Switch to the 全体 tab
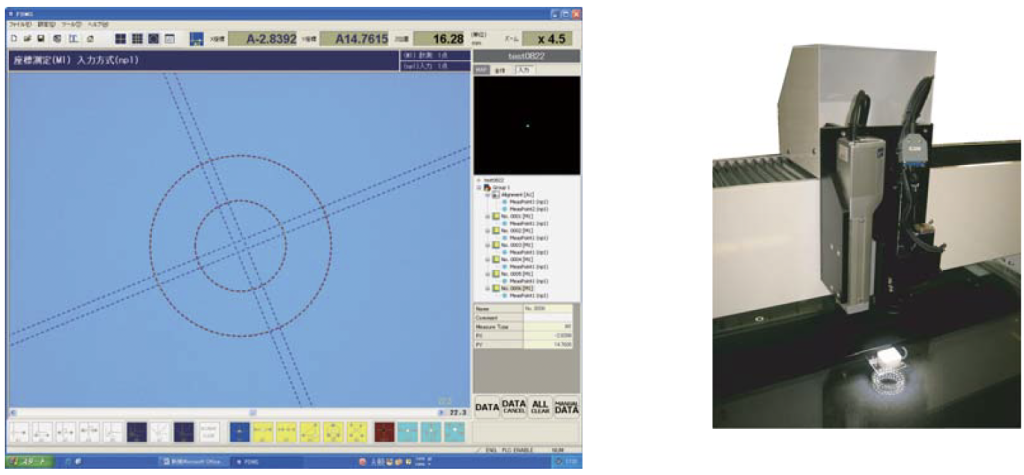The width and height of the screenshot is (1024, 475). (500, 70)
